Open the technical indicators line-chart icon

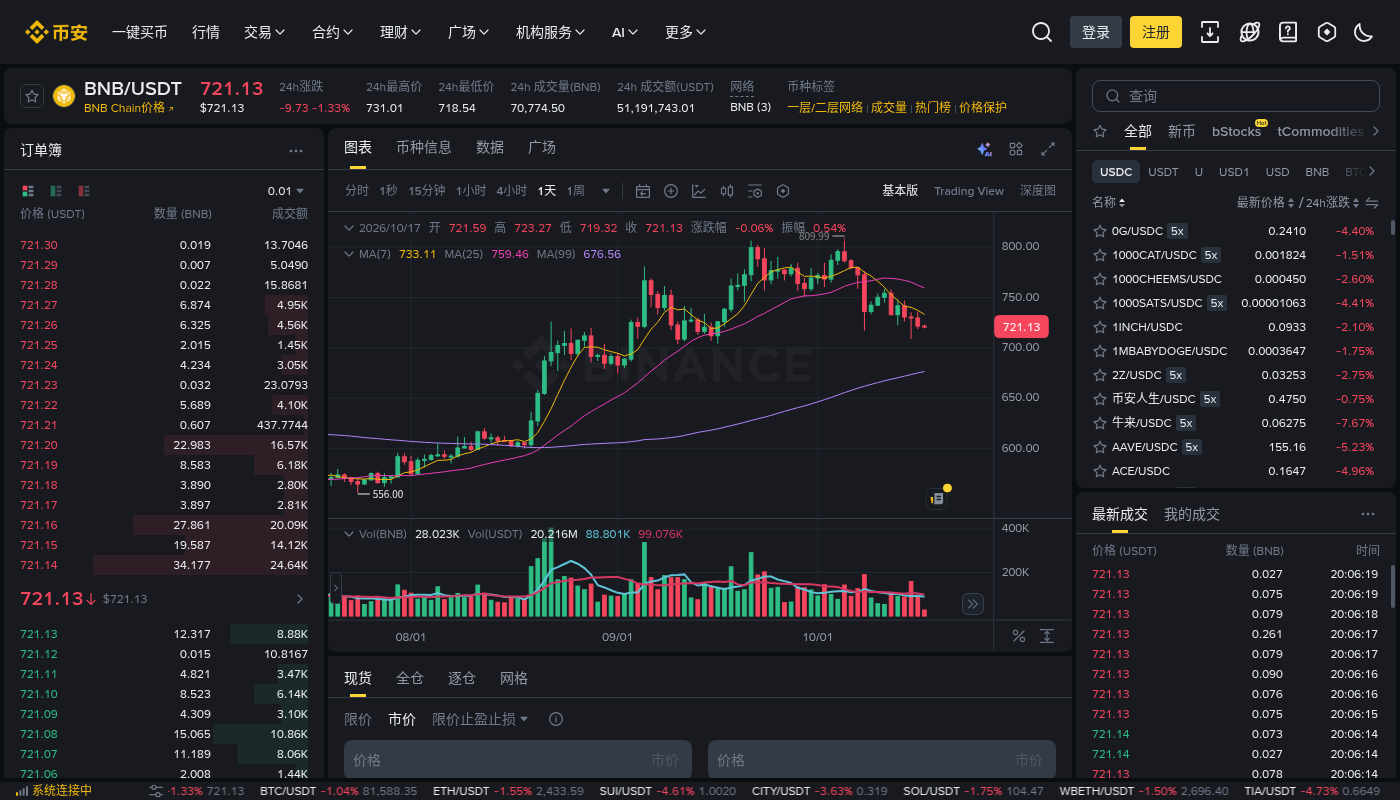tap(699, 191)
